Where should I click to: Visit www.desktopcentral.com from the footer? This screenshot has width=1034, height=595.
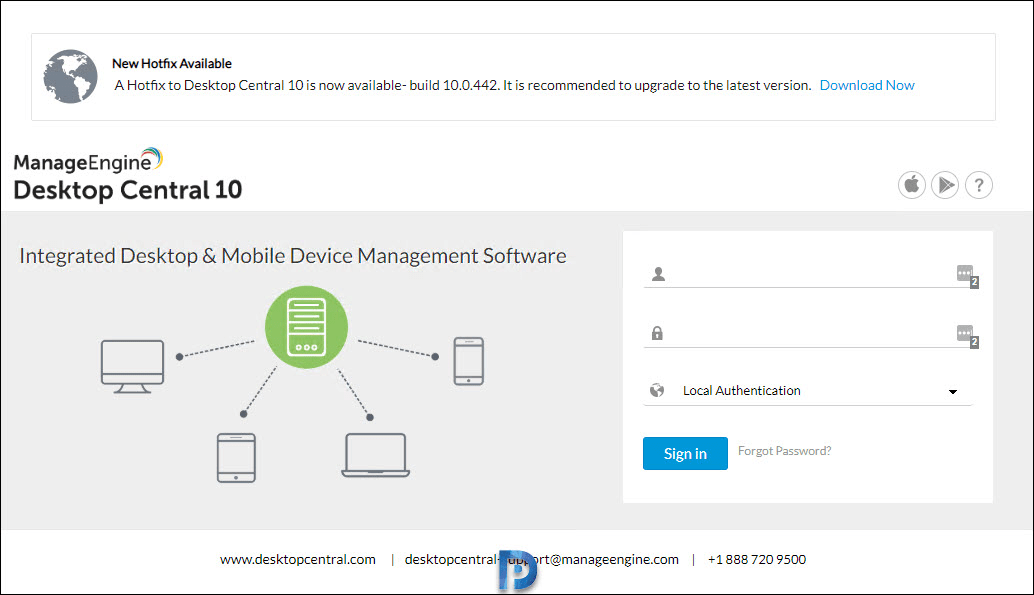point(297,559)
